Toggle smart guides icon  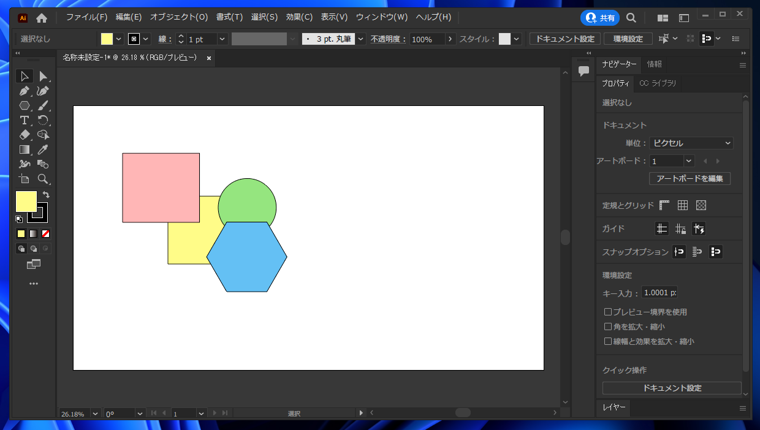(x=698, y=228)
